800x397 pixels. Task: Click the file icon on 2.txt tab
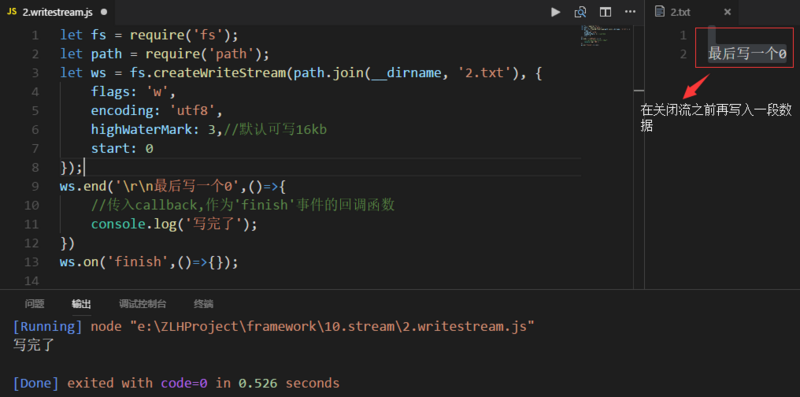tap(660, 12)
